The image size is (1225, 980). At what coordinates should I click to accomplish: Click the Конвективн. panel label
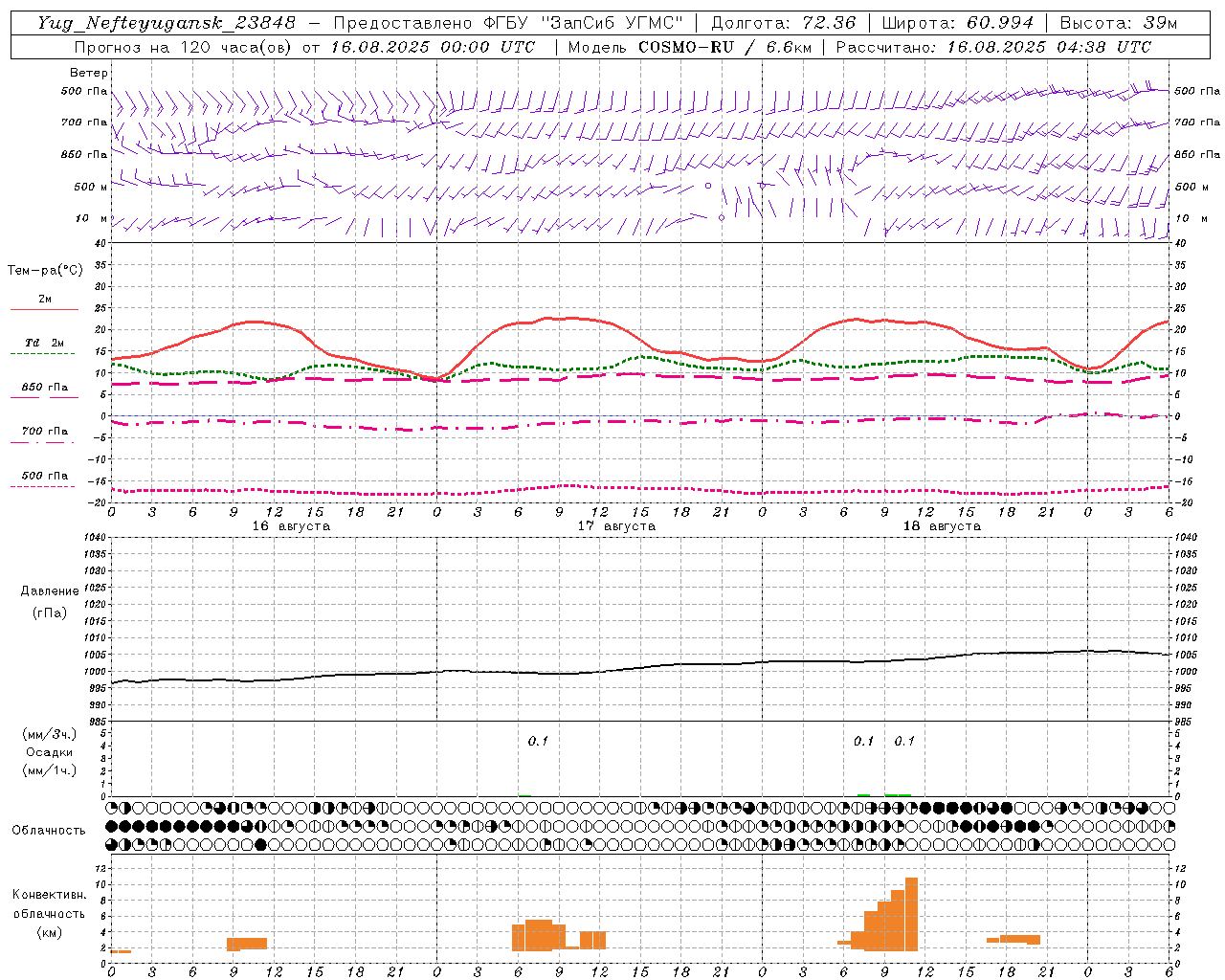50,895
